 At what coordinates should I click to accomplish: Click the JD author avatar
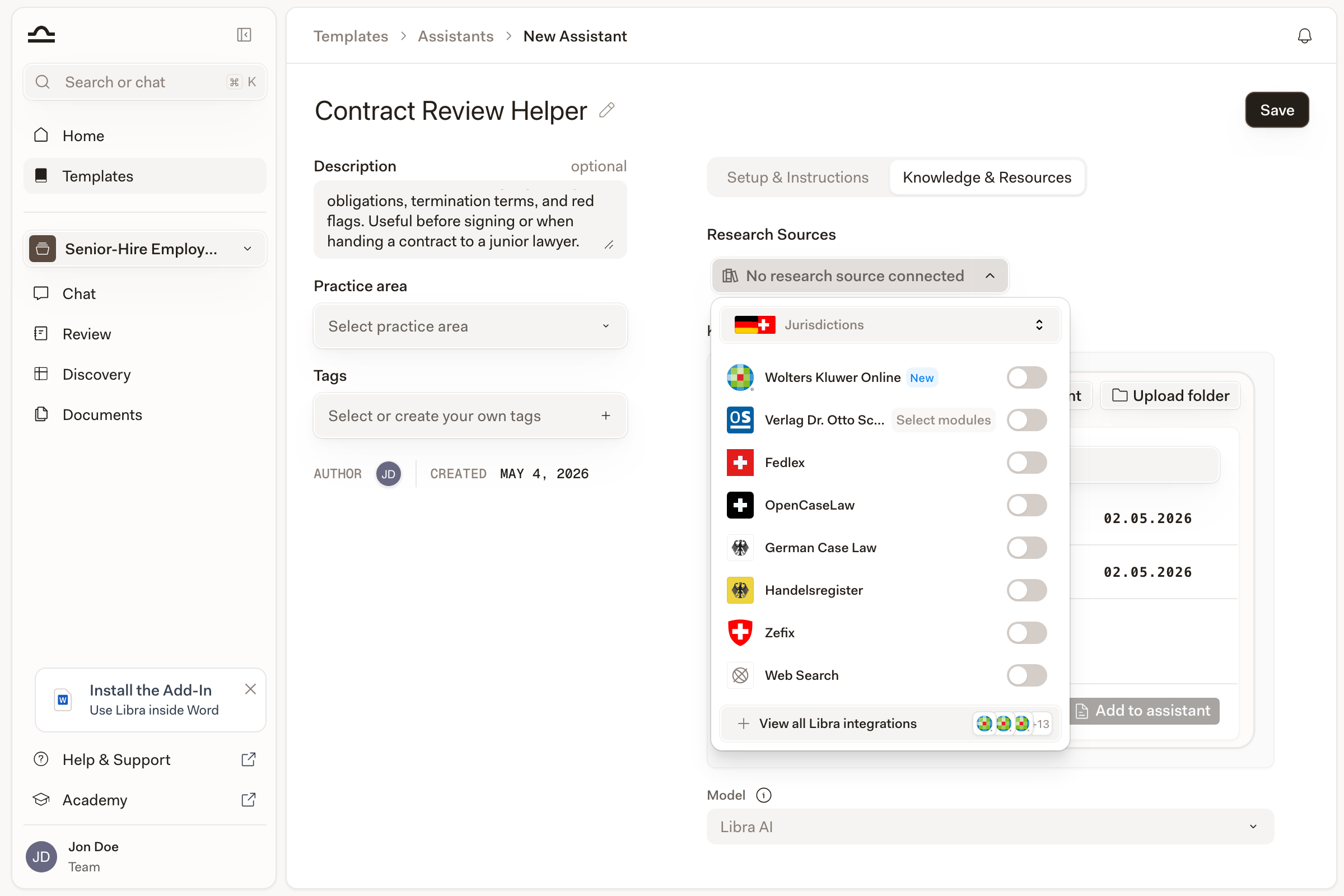pos(389,474)
